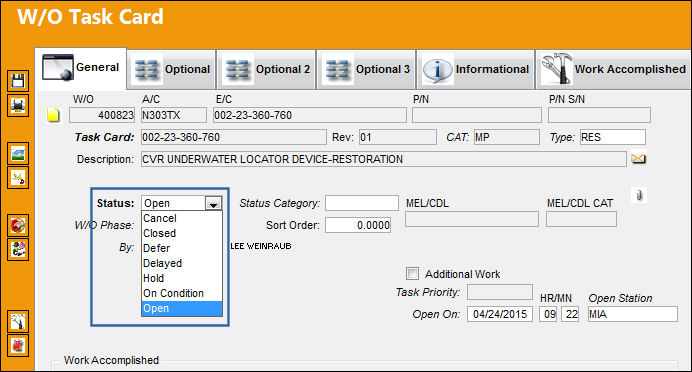Click the Sort Order field 0.0000
Viewport: 692px width, 372px height.
pyautogui.click(x=358, y=225)
